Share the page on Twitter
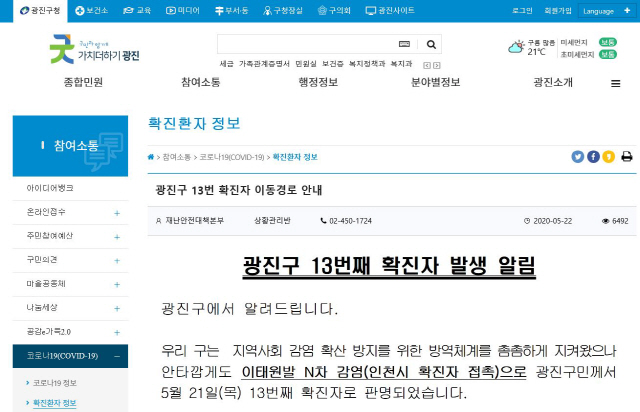 point(578,157)
